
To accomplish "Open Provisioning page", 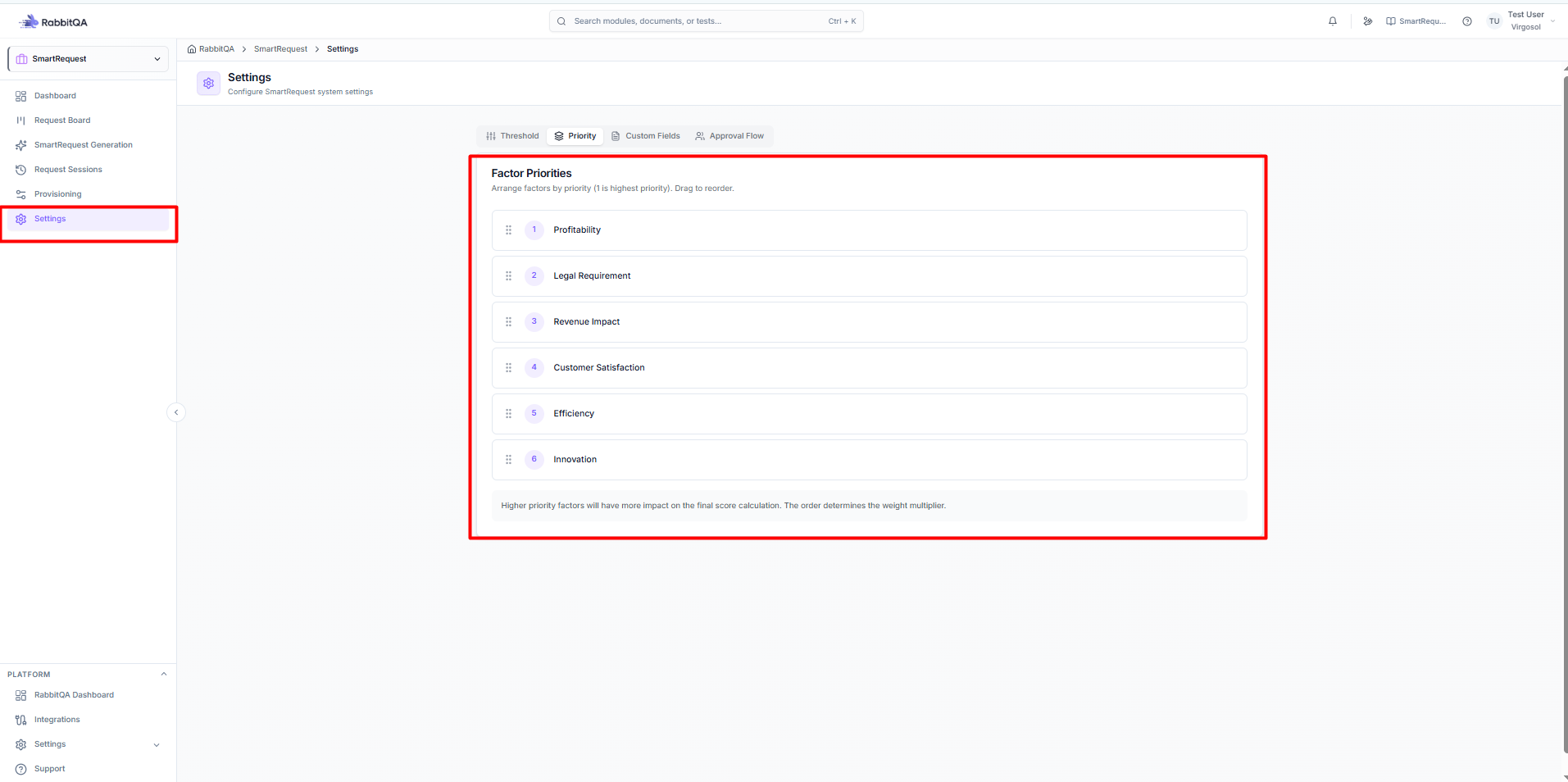I will (89, 194).
